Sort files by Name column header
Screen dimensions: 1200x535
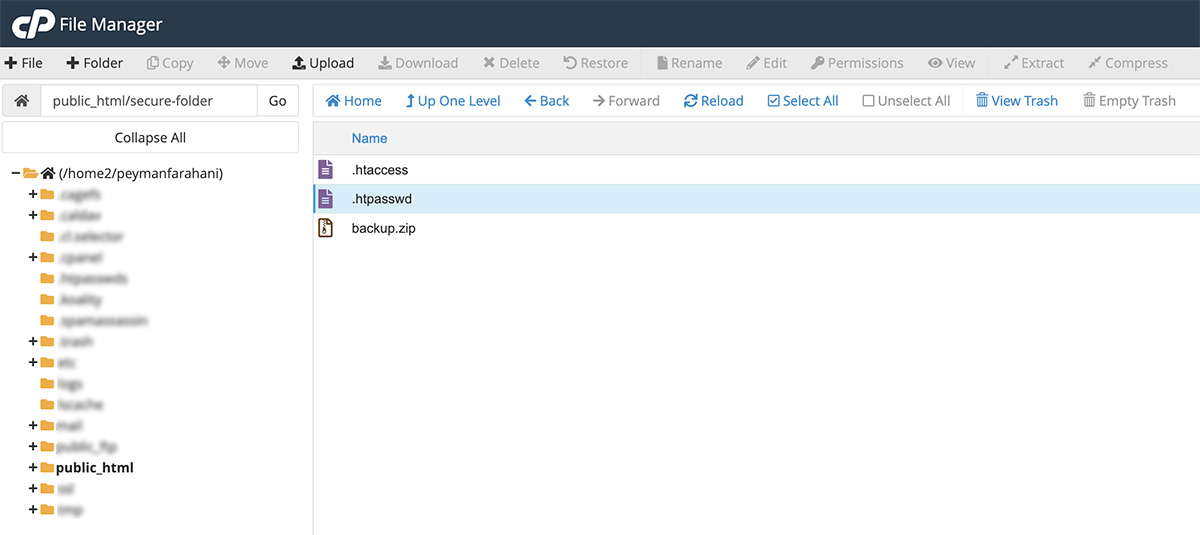pos(369,138)
